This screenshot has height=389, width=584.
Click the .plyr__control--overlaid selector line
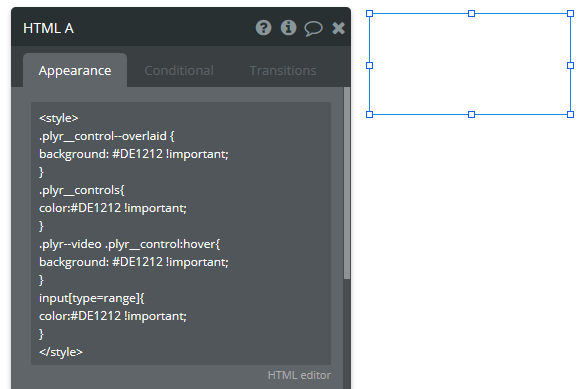coord(107,136)
